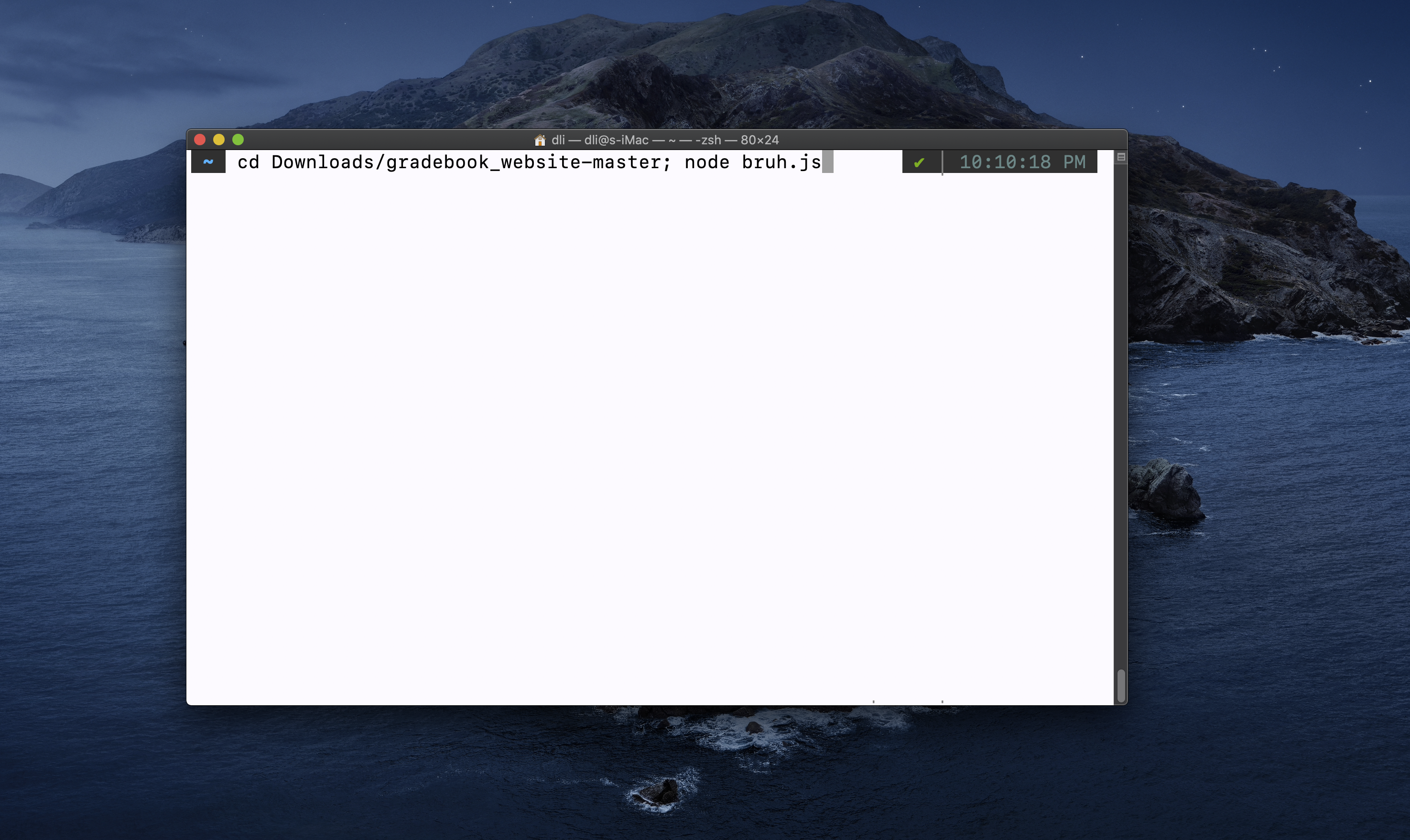1410x840 pixels.
Task: Click the blue tilde prompt segment
Action: click(x=208, y=162)
